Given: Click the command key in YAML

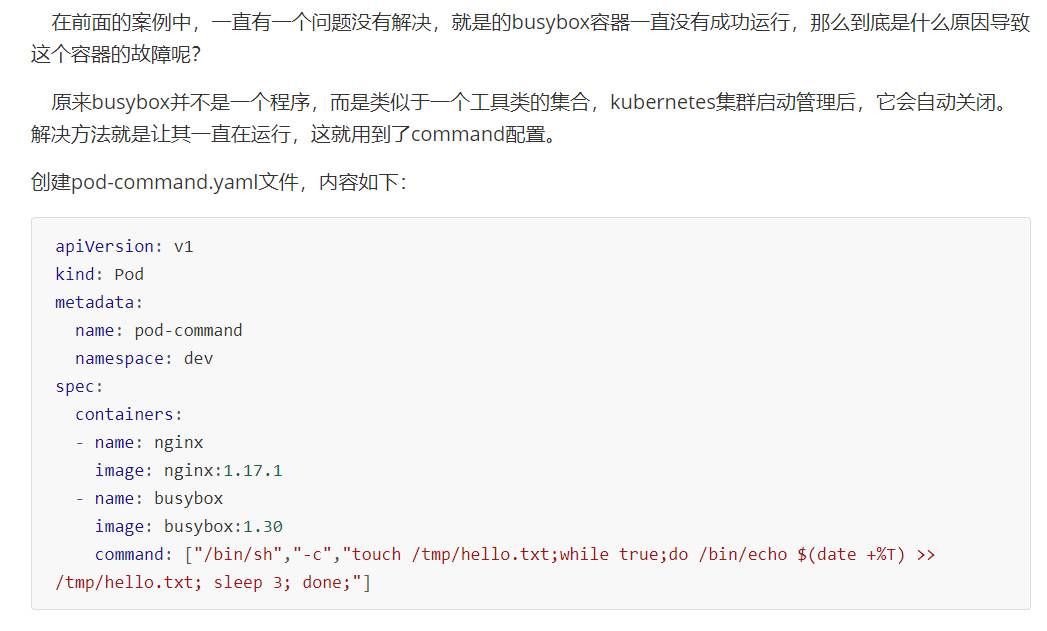Looking at the screenshot, I should (129, 555).
